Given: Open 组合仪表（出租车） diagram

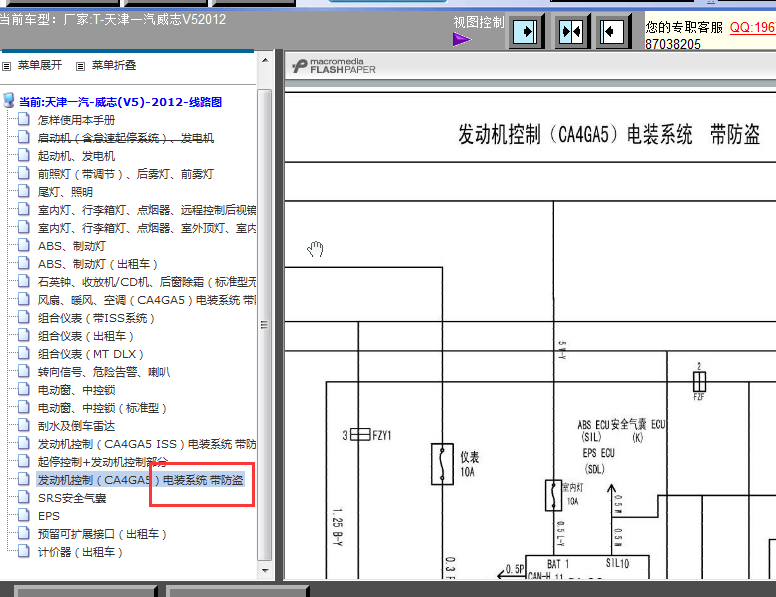Looking at the screenshot, I should [x=86, y=336].
